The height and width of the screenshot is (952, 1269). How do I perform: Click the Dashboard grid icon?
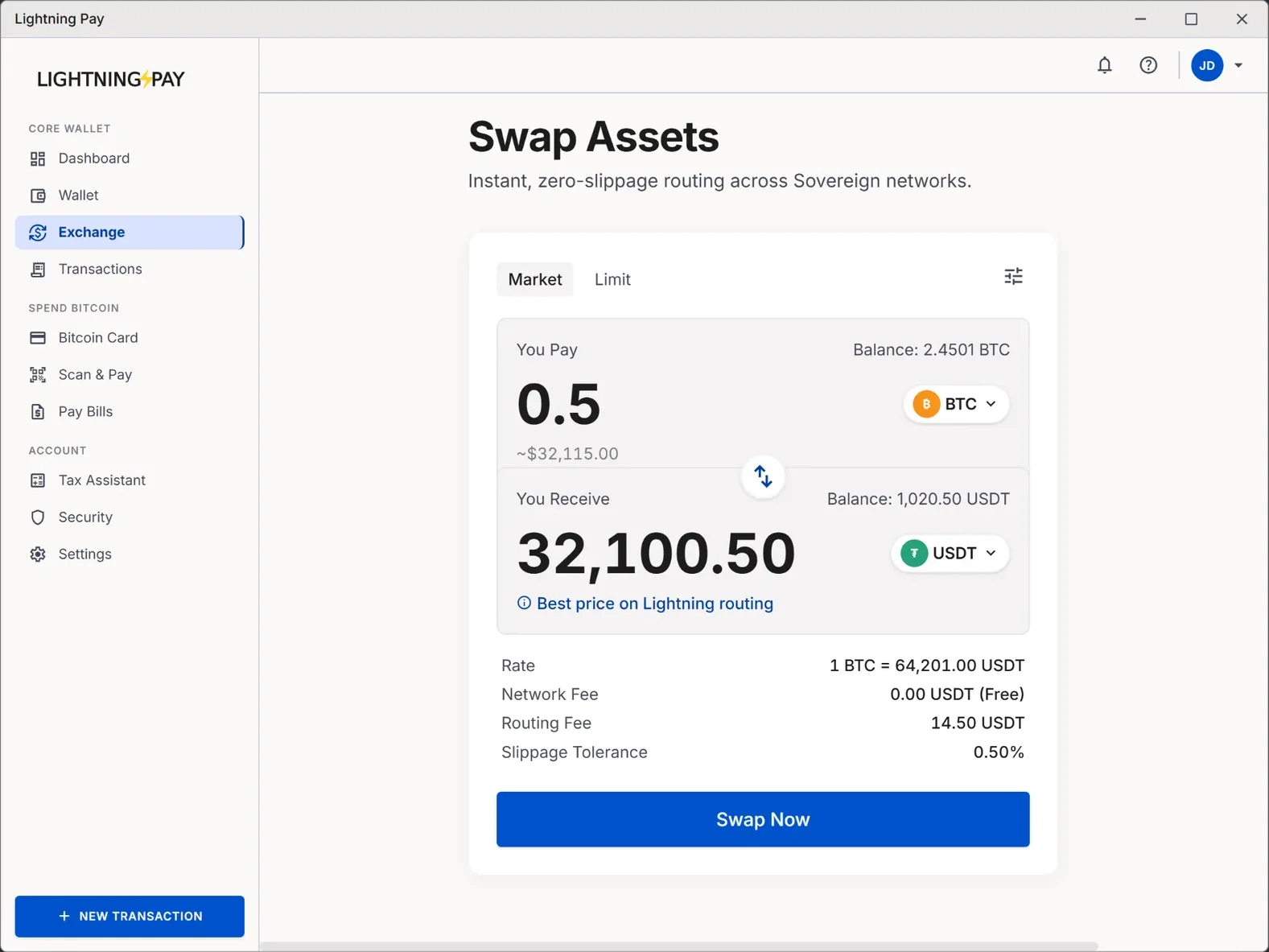(x=38, y=159)
